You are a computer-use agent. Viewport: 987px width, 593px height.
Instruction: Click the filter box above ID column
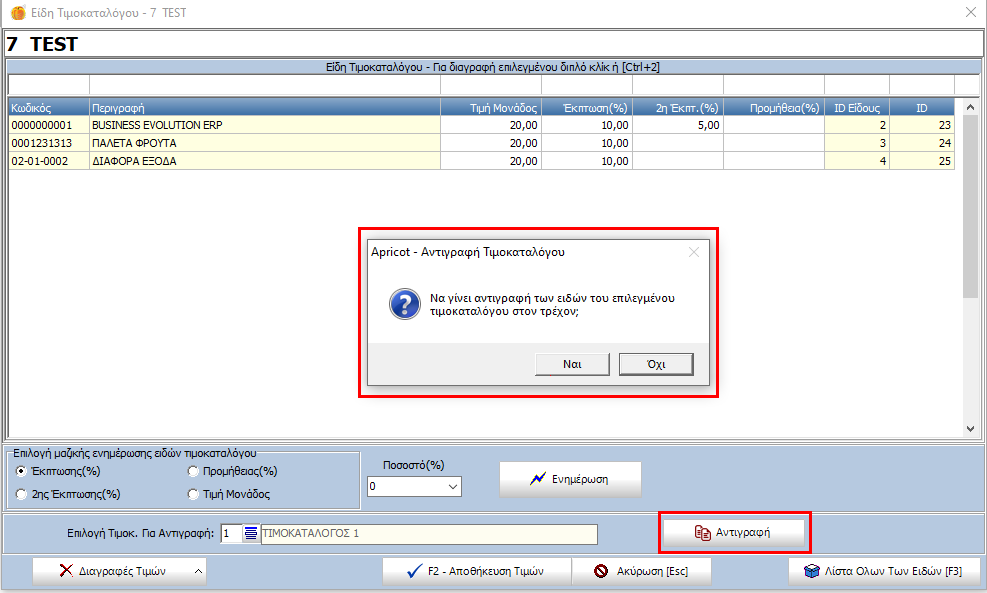922,84
